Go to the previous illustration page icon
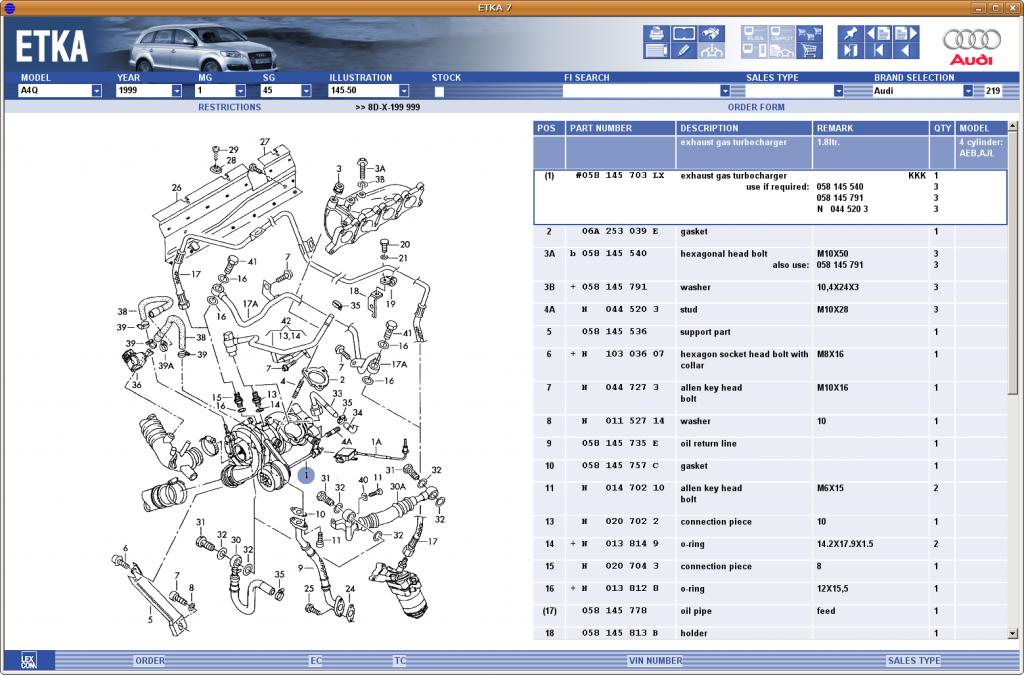1024x675 pixels. pos(877,33)
